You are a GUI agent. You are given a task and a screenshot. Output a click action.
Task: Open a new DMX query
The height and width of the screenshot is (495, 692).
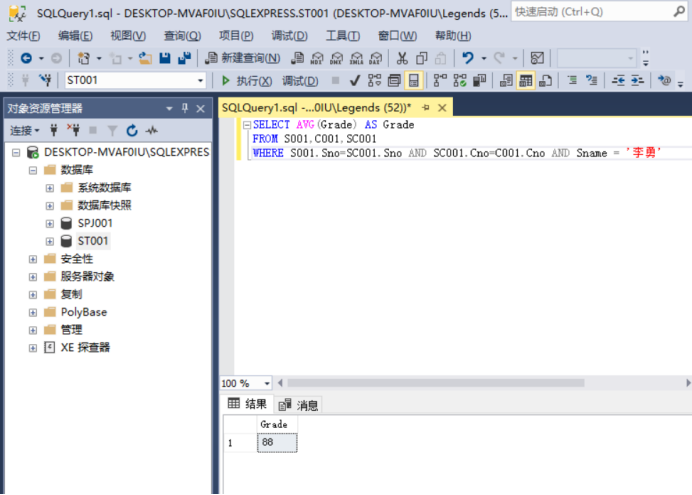(336, 58)
